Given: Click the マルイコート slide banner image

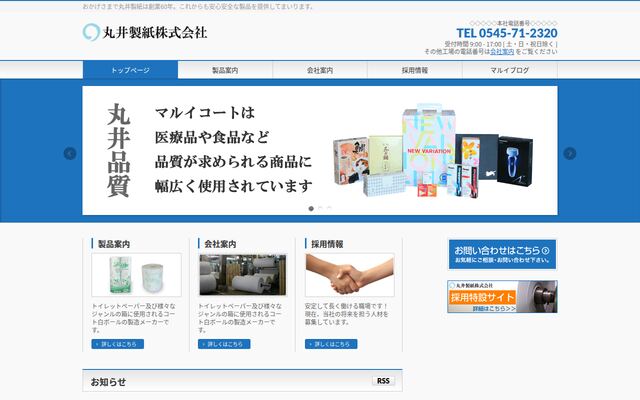Looking at the screenshot, I should click(320, 150).
